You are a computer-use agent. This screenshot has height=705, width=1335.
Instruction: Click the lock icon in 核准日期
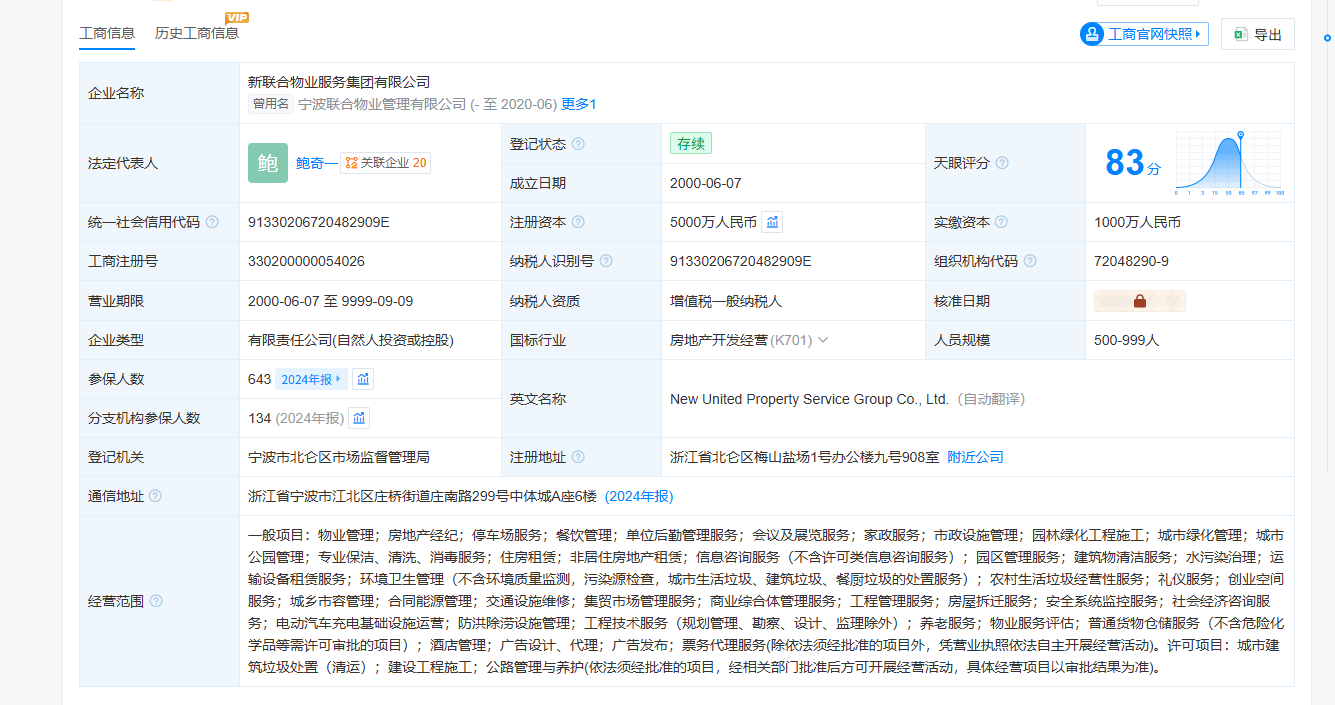coord(1139,301)
